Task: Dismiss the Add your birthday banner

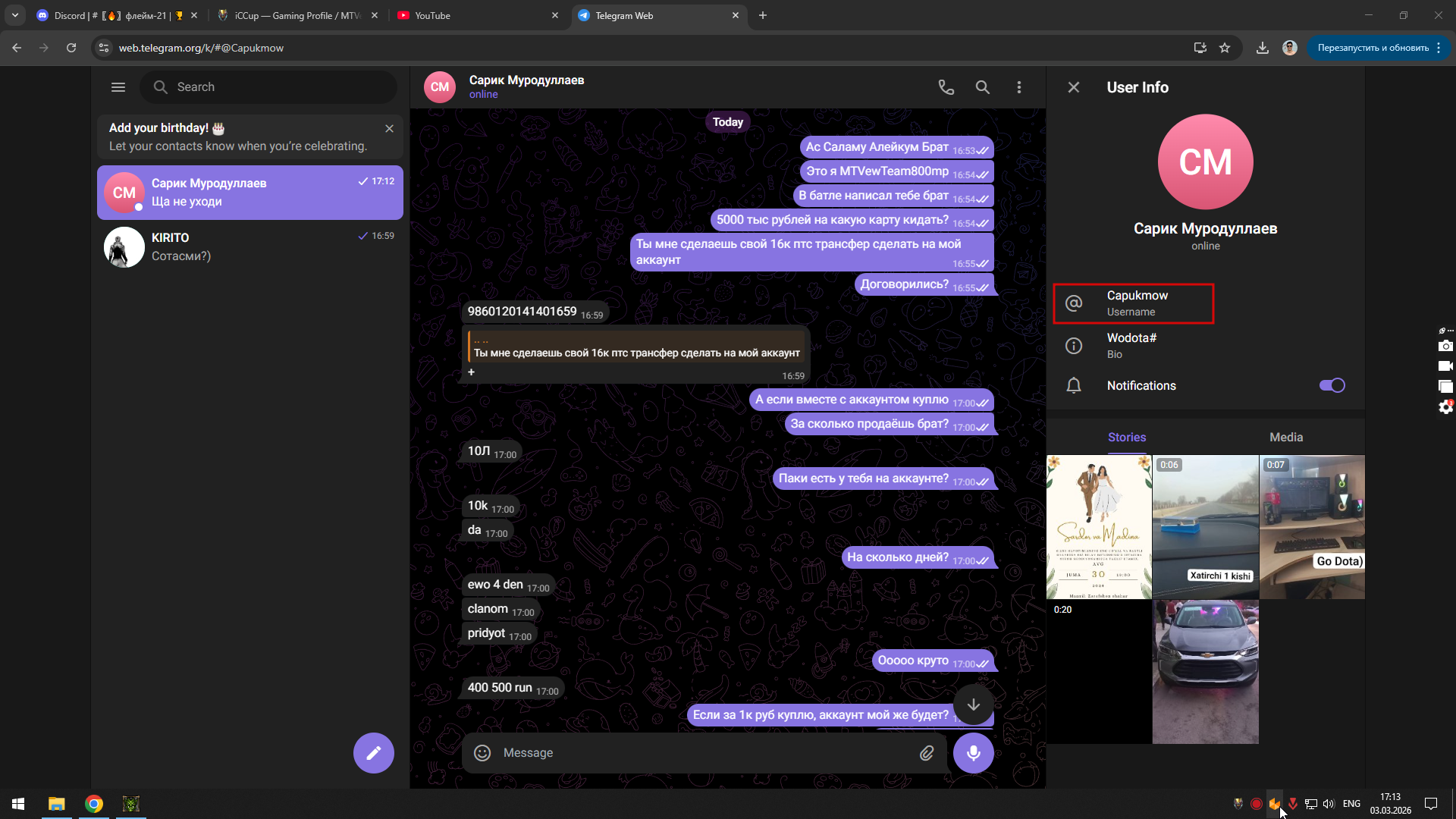Action: coord(389,128)
